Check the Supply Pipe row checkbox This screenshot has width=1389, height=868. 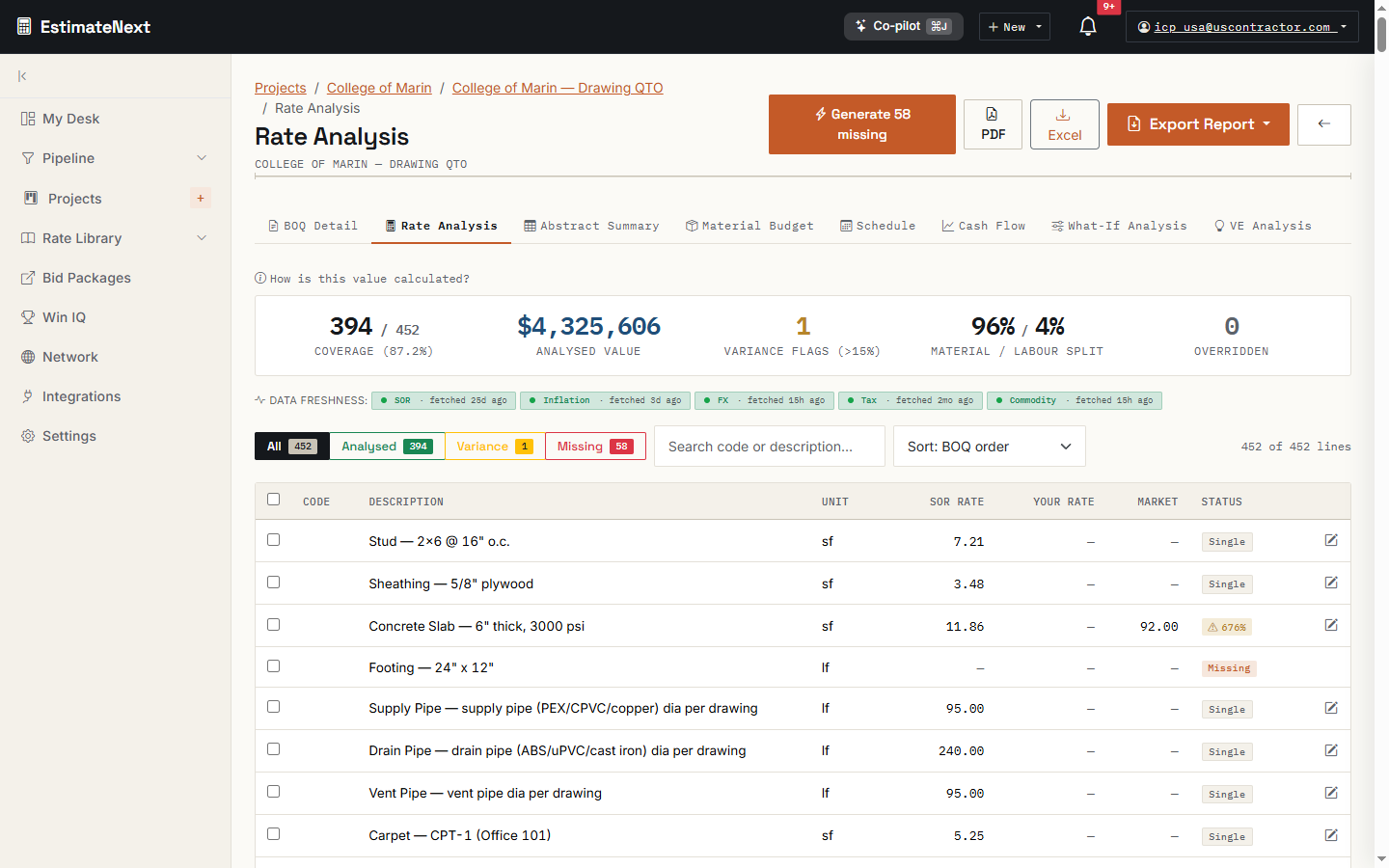point(273,707)
